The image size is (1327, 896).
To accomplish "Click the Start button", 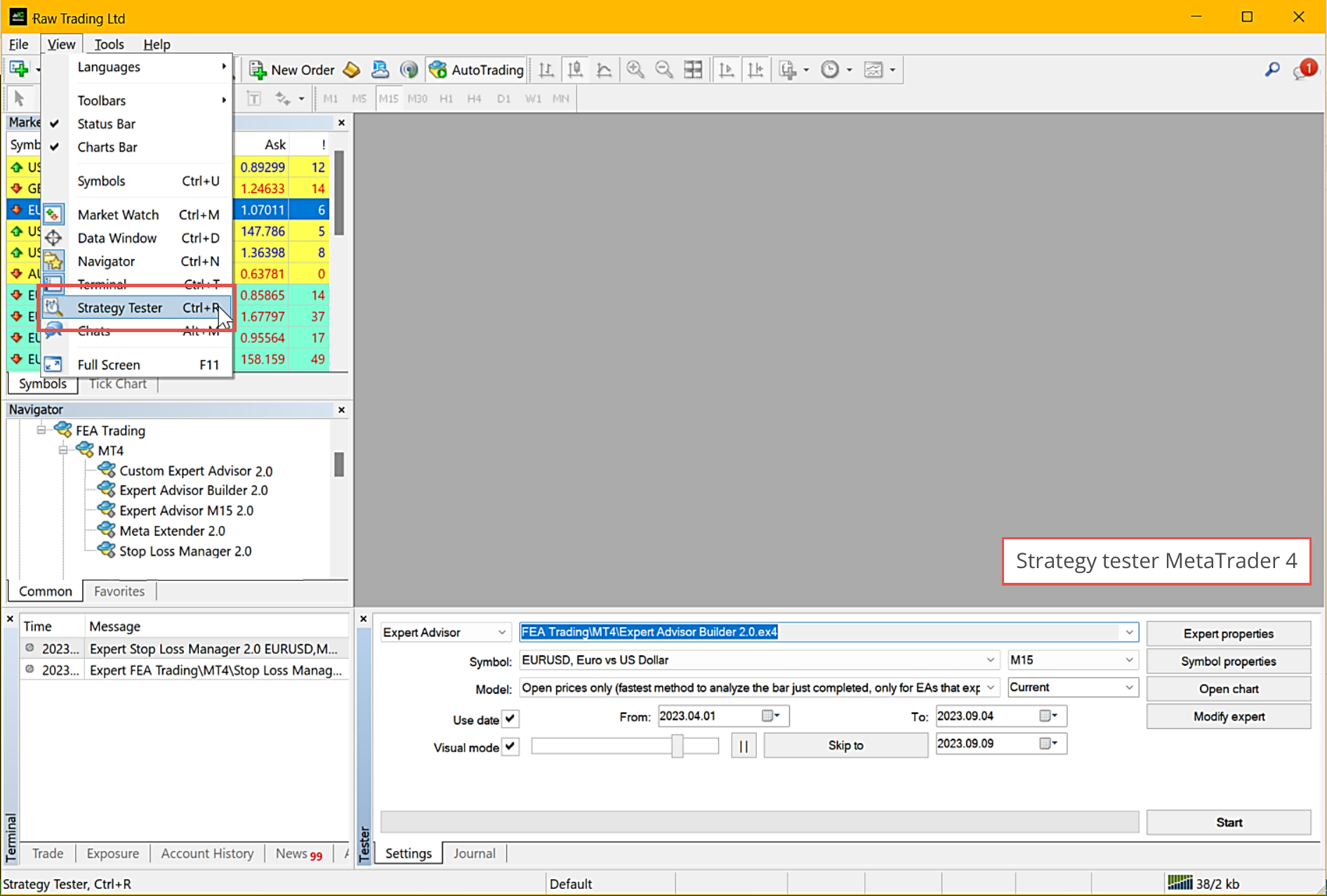I will pyautogui.click(x=1228, y=822).
